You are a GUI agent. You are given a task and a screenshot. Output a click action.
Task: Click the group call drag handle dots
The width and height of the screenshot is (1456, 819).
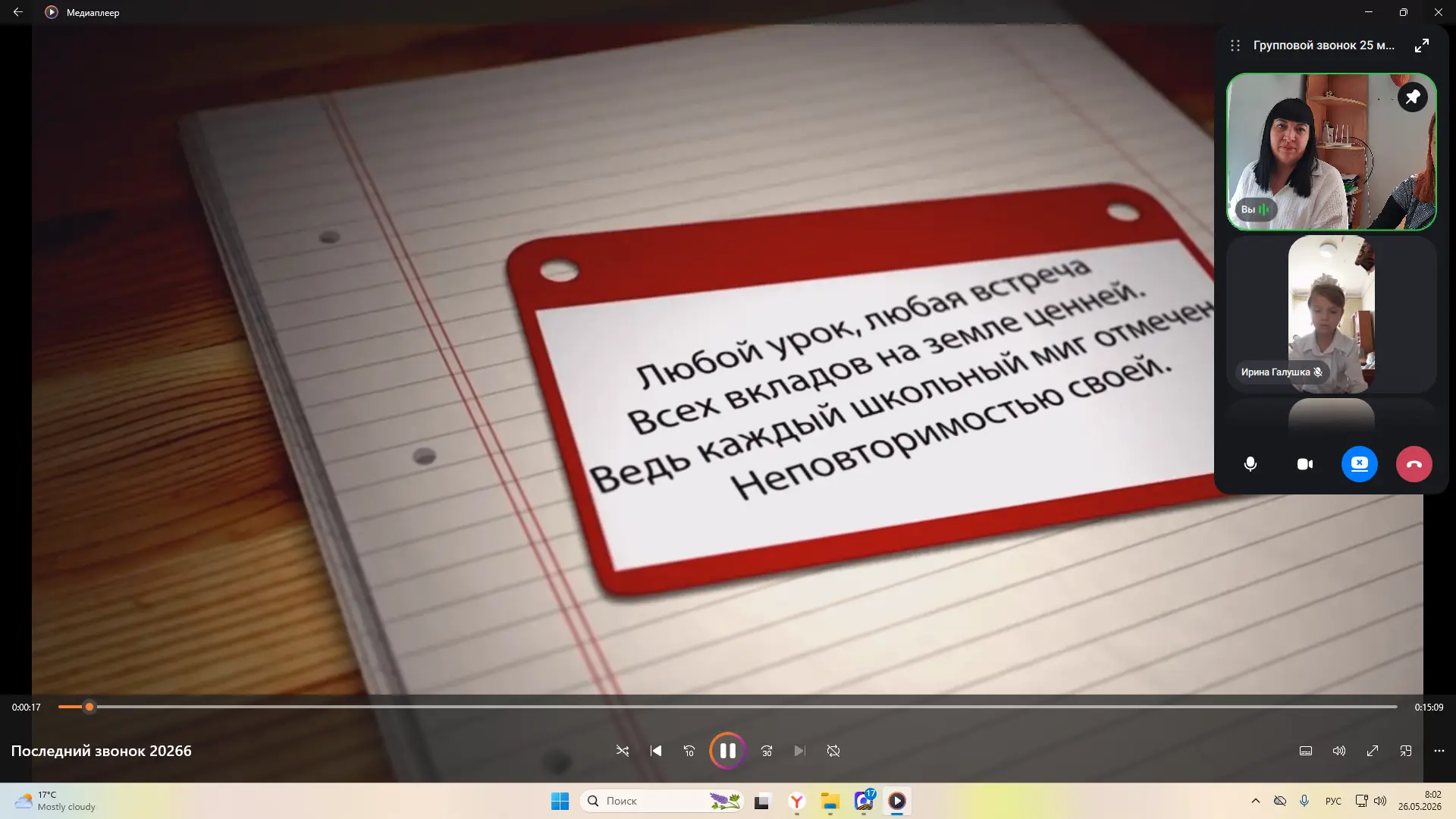(x=1235, y=45)
